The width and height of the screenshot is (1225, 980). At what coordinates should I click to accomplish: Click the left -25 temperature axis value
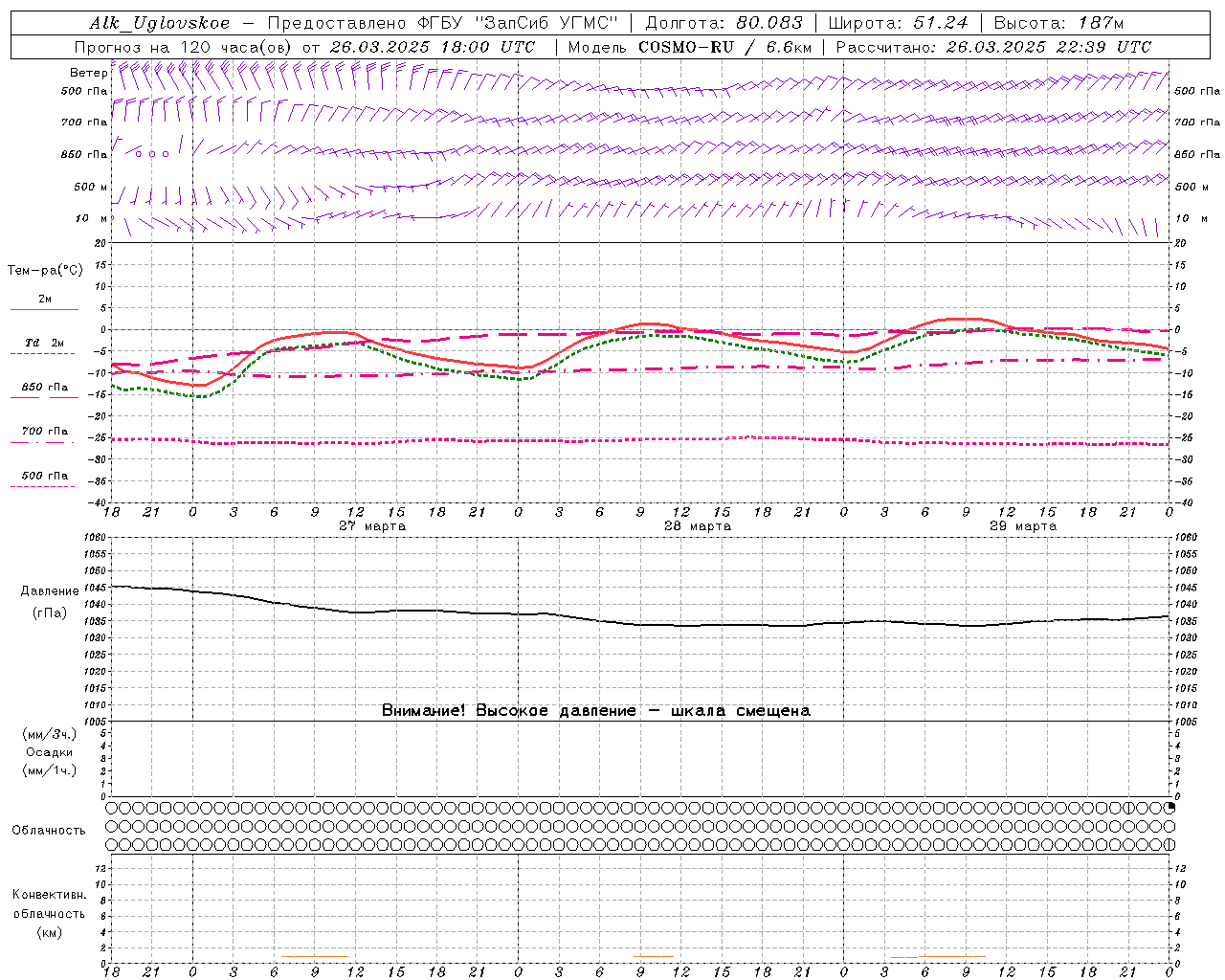[99, 438]
